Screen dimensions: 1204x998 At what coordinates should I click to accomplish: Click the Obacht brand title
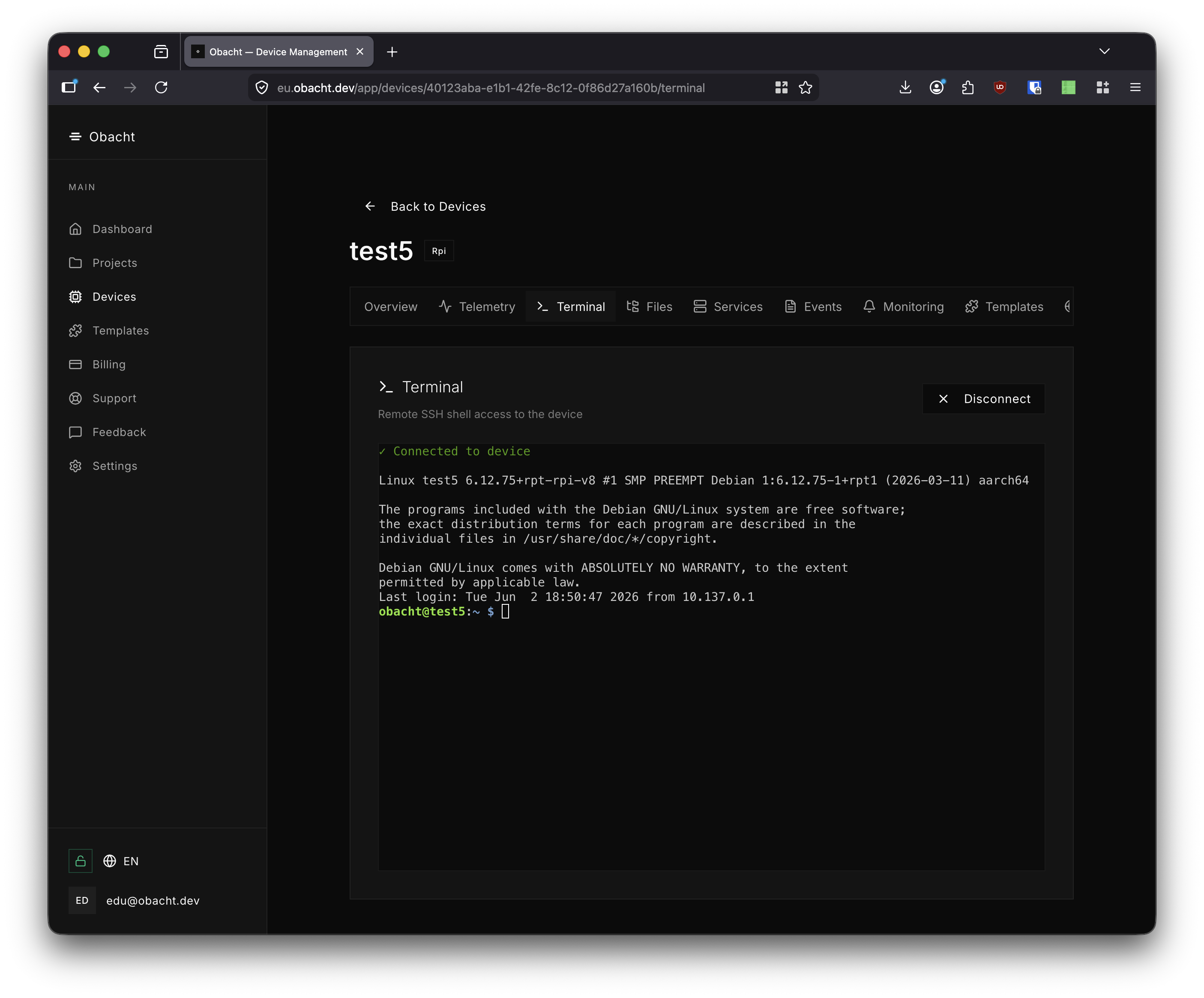pos(112,137)
